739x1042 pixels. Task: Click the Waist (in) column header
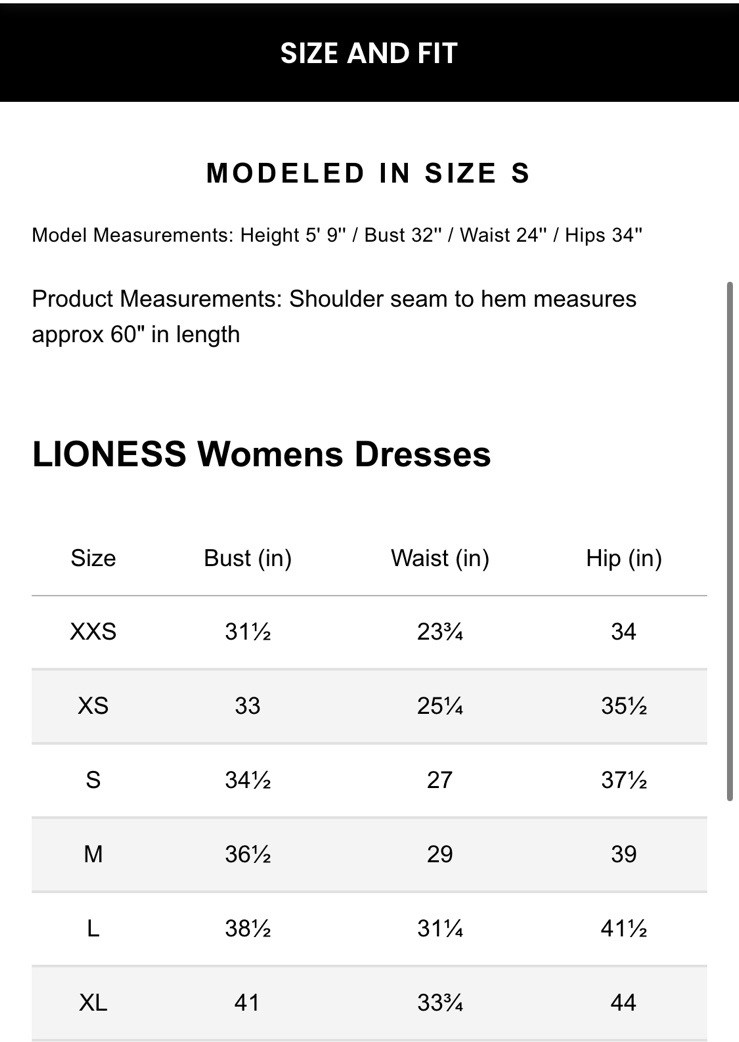click(x=440, y=558)
